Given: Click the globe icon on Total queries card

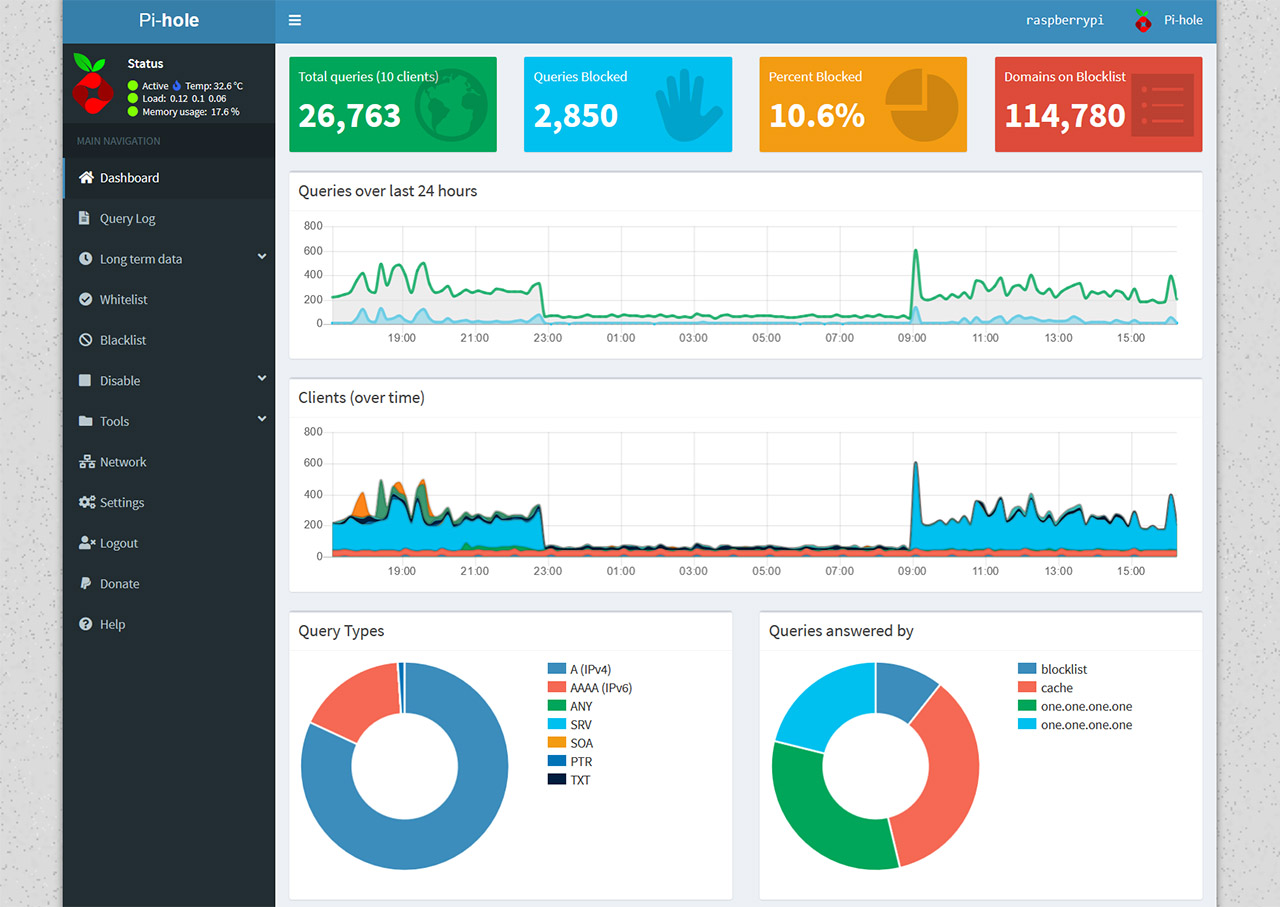Looking at the screenshot, I should 451,104.
